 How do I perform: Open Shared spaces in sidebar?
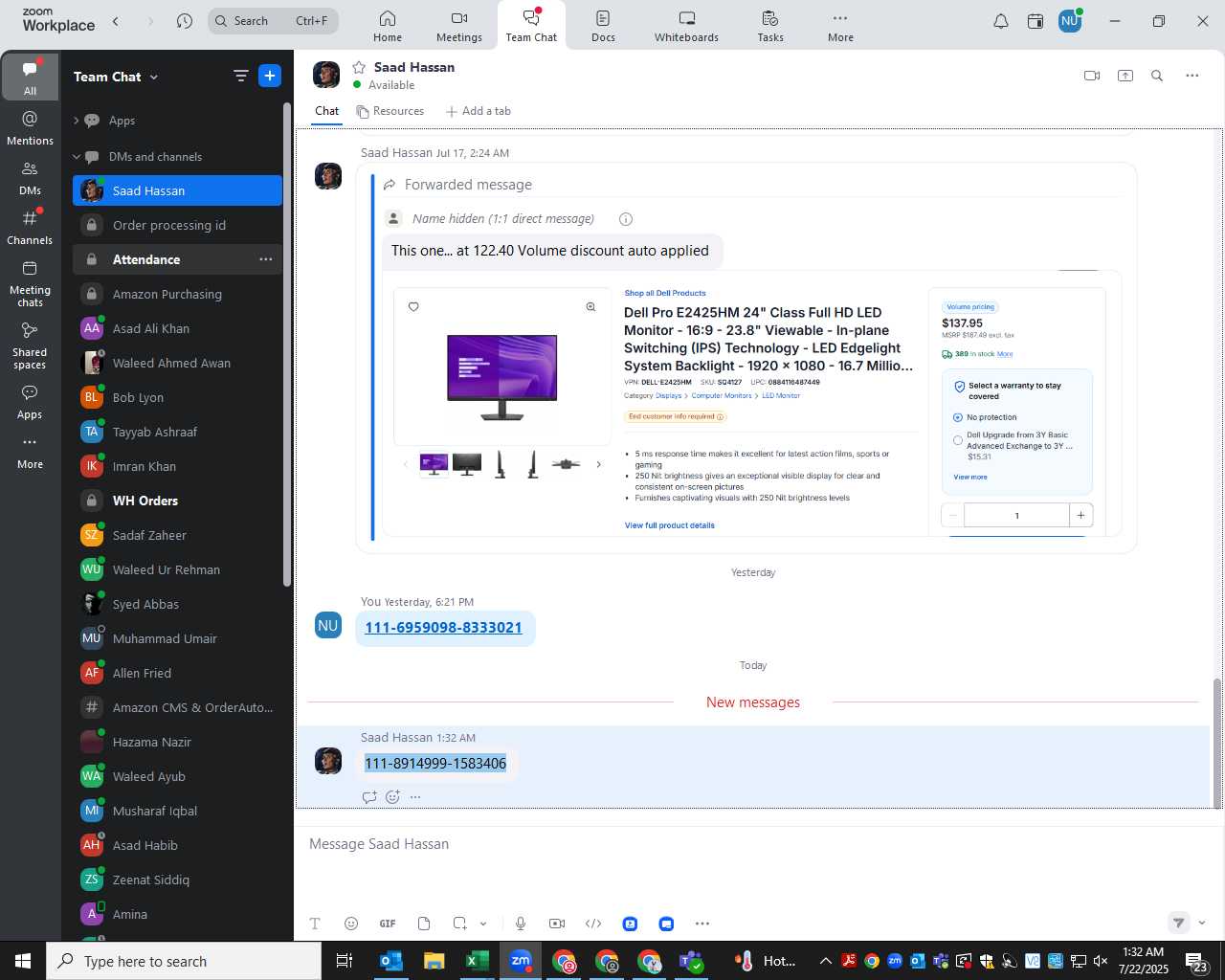(30, 345)
